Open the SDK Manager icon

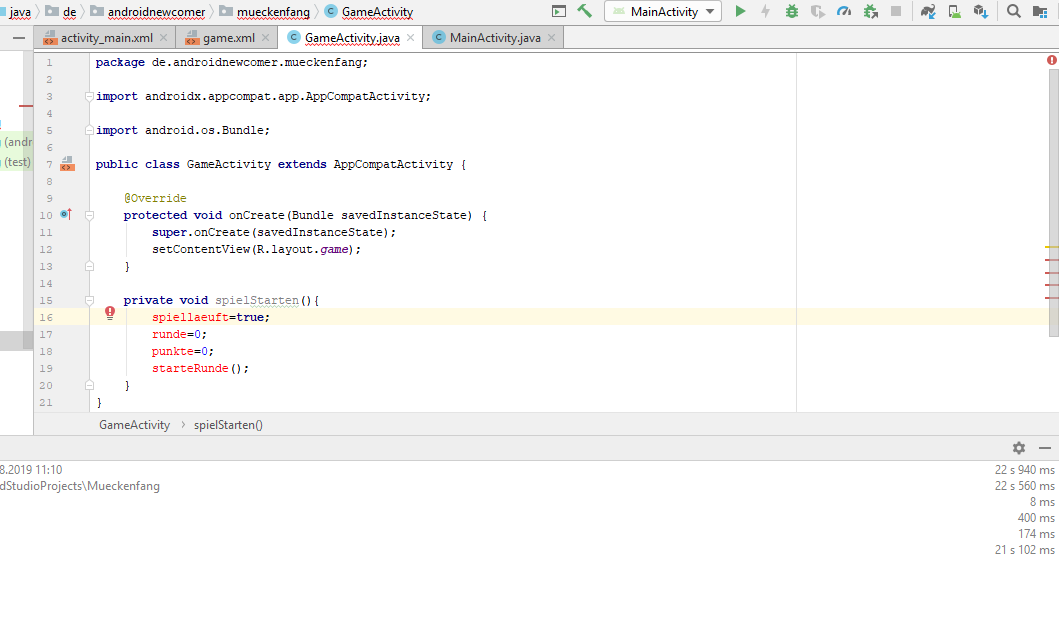[x=981, y=11]
